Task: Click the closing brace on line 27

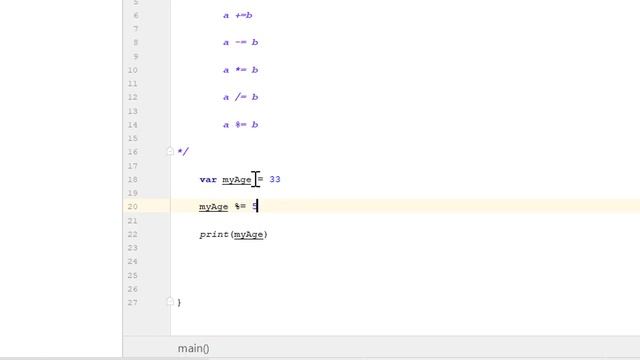Action: pos(179,302)
